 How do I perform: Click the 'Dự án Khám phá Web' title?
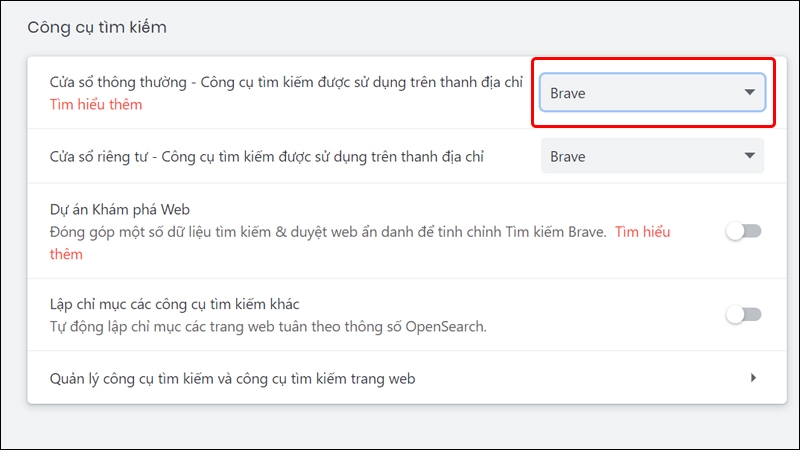(120, 210)
